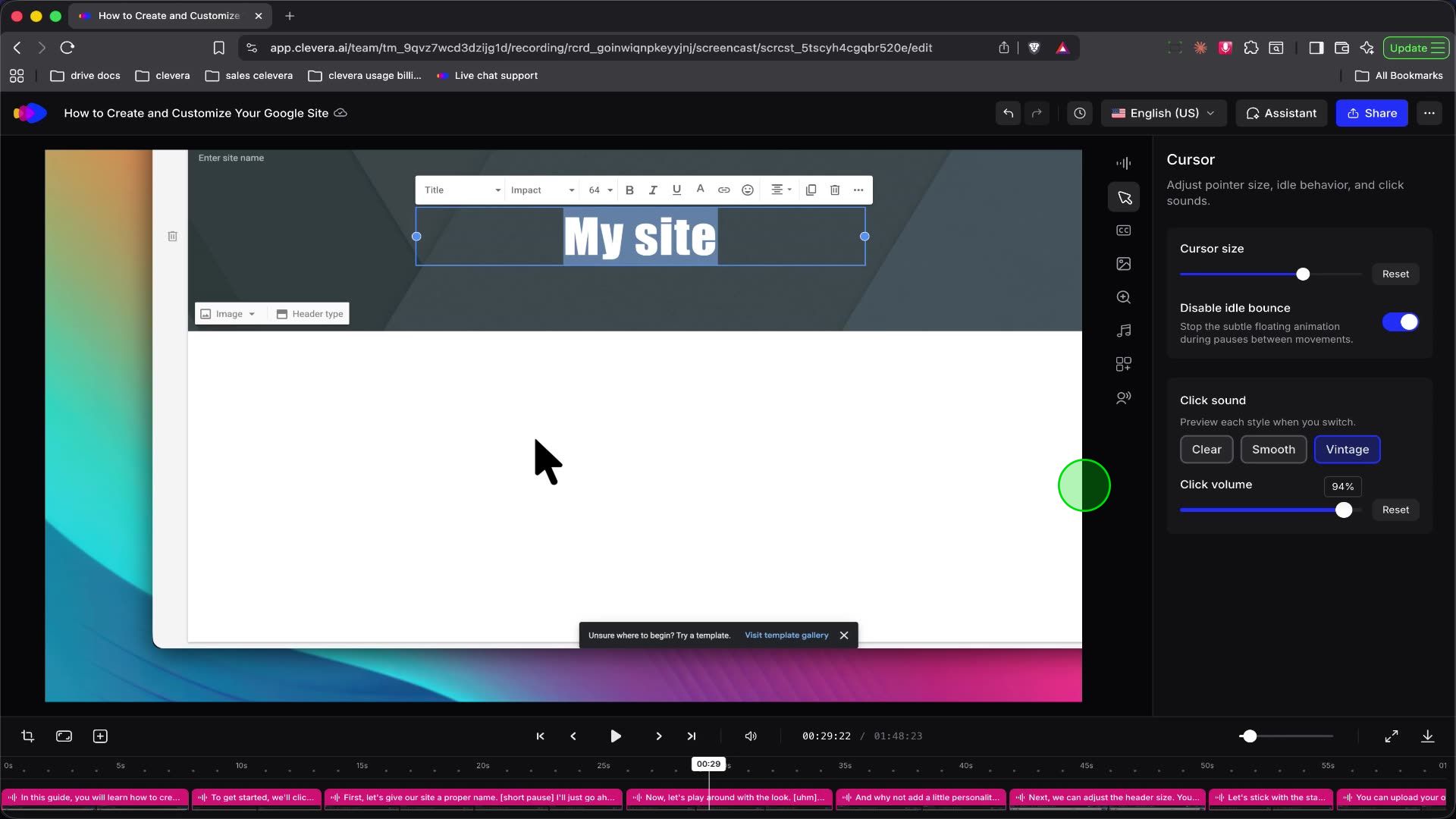Viewport: 1456px width, 819px height.
Task: Select the Clear click sound
Action: point(1207,450)
